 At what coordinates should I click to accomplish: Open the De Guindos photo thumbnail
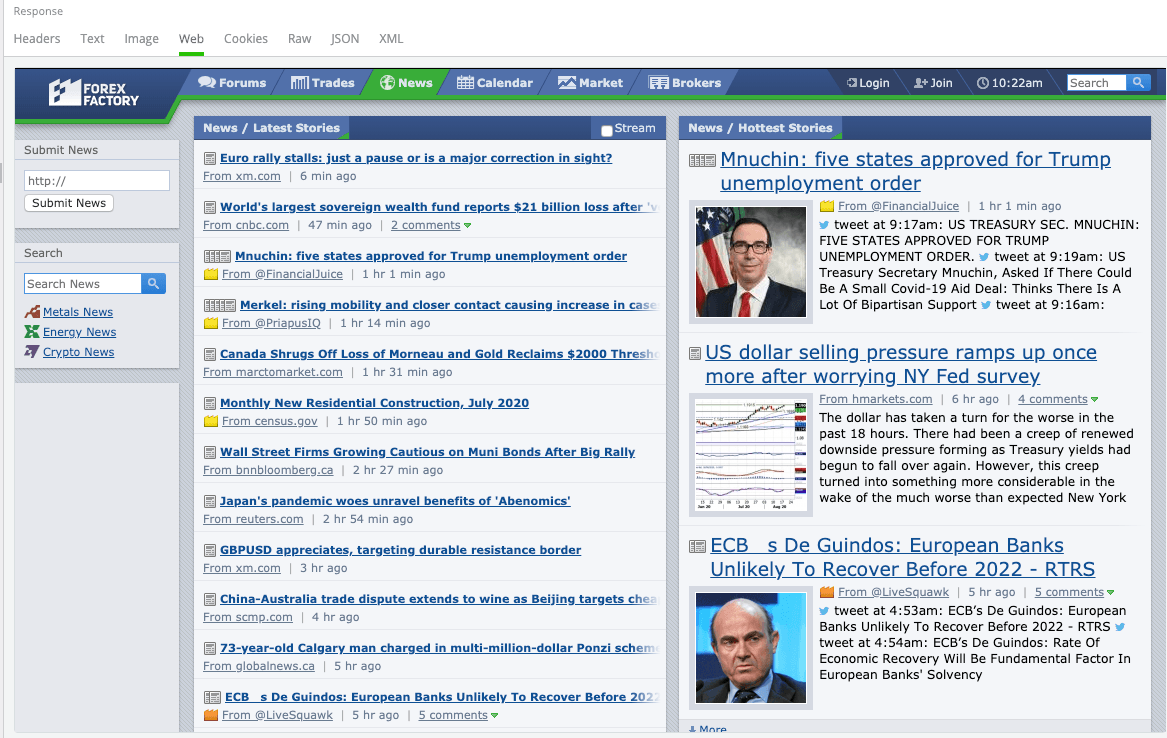click(751, 648)
